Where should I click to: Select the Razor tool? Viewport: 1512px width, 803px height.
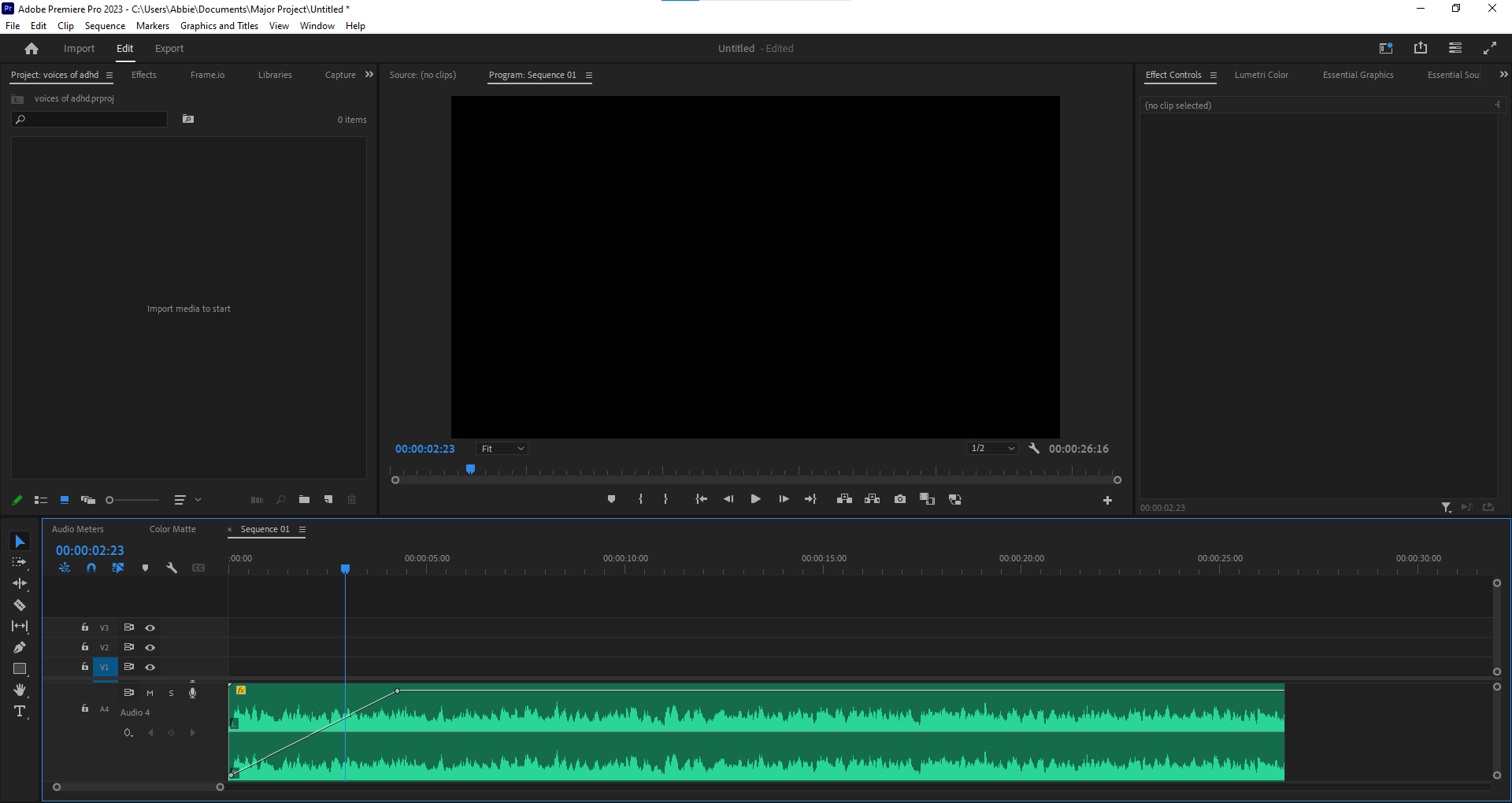(x=20, y=605)
